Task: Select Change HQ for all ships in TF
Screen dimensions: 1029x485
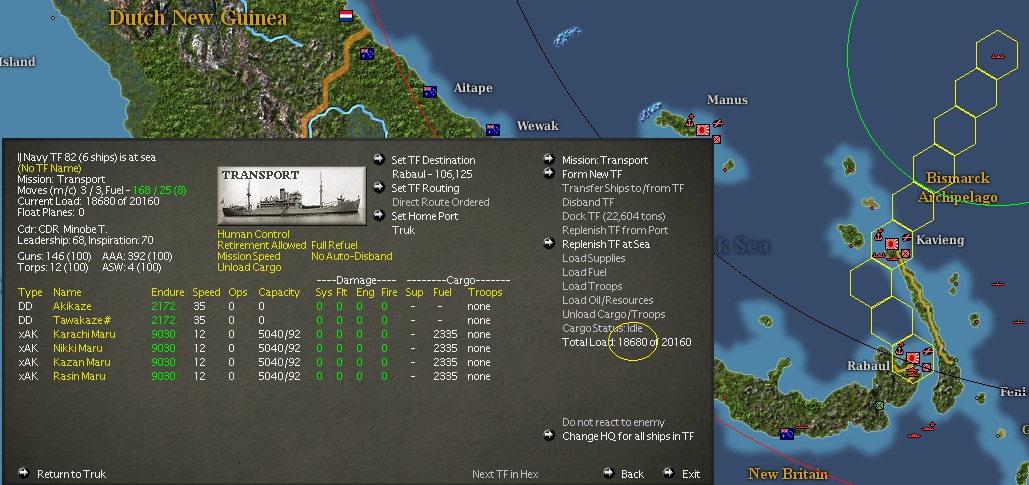Action: point(628,436)
